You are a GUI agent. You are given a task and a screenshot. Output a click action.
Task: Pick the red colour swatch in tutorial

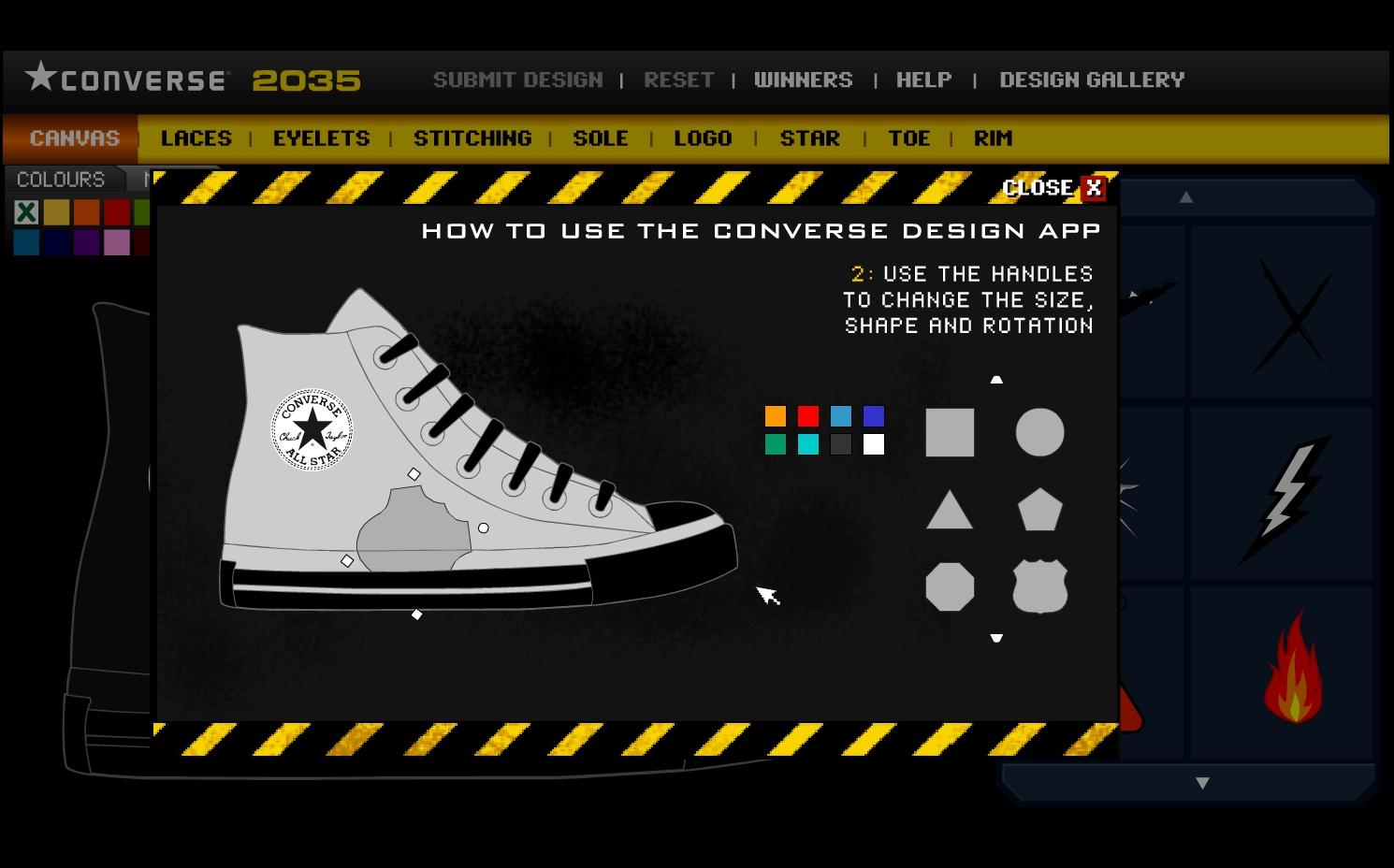pyautogui.click(x=808, y=416)
